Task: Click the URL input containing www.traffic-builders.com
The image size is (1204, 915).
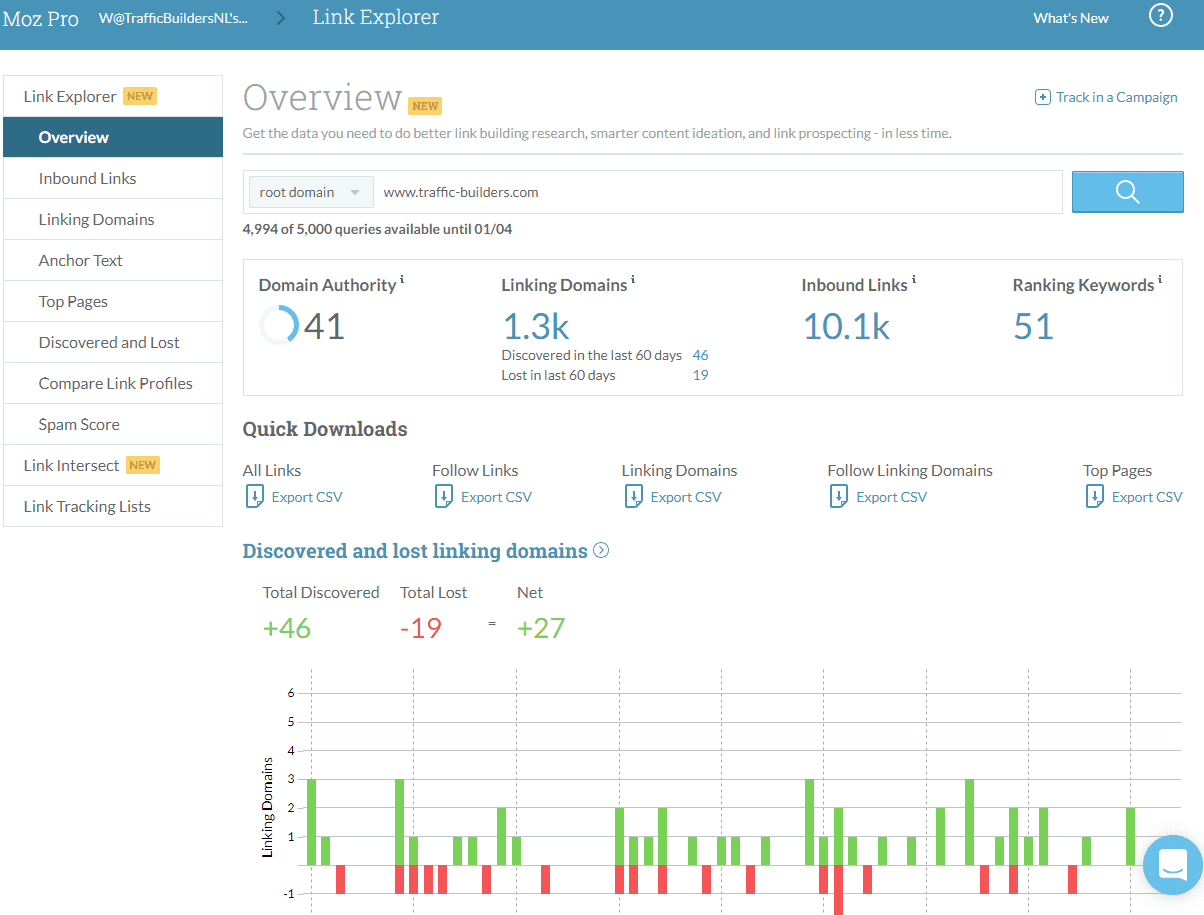Action: coord(718,192)
